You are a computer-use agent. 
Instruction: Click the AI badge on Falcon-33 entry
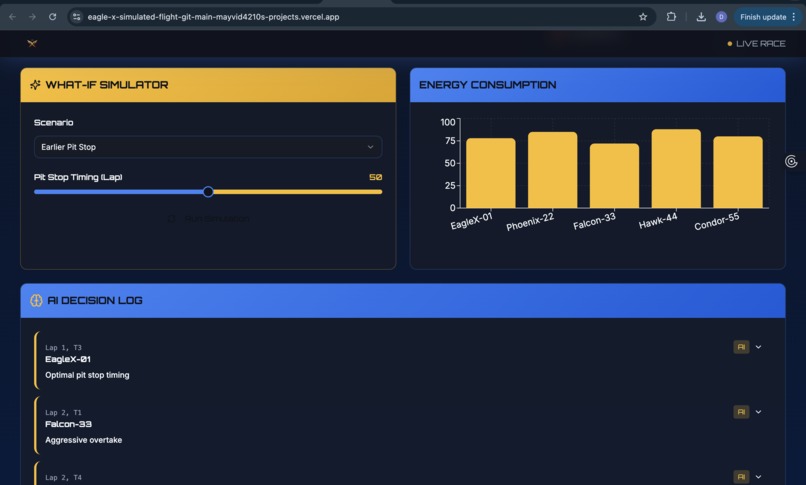[741, 412]
